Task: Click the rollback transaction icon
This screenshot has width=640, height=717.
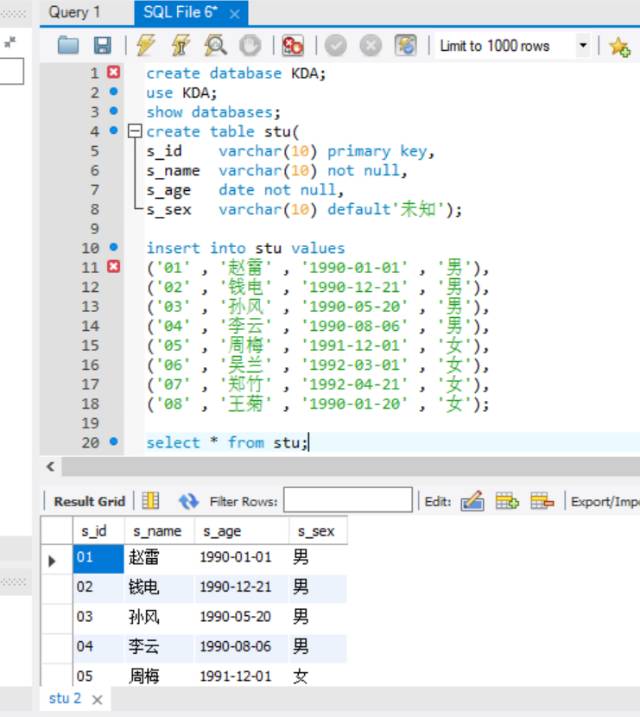Action: [x=370, y=46]
